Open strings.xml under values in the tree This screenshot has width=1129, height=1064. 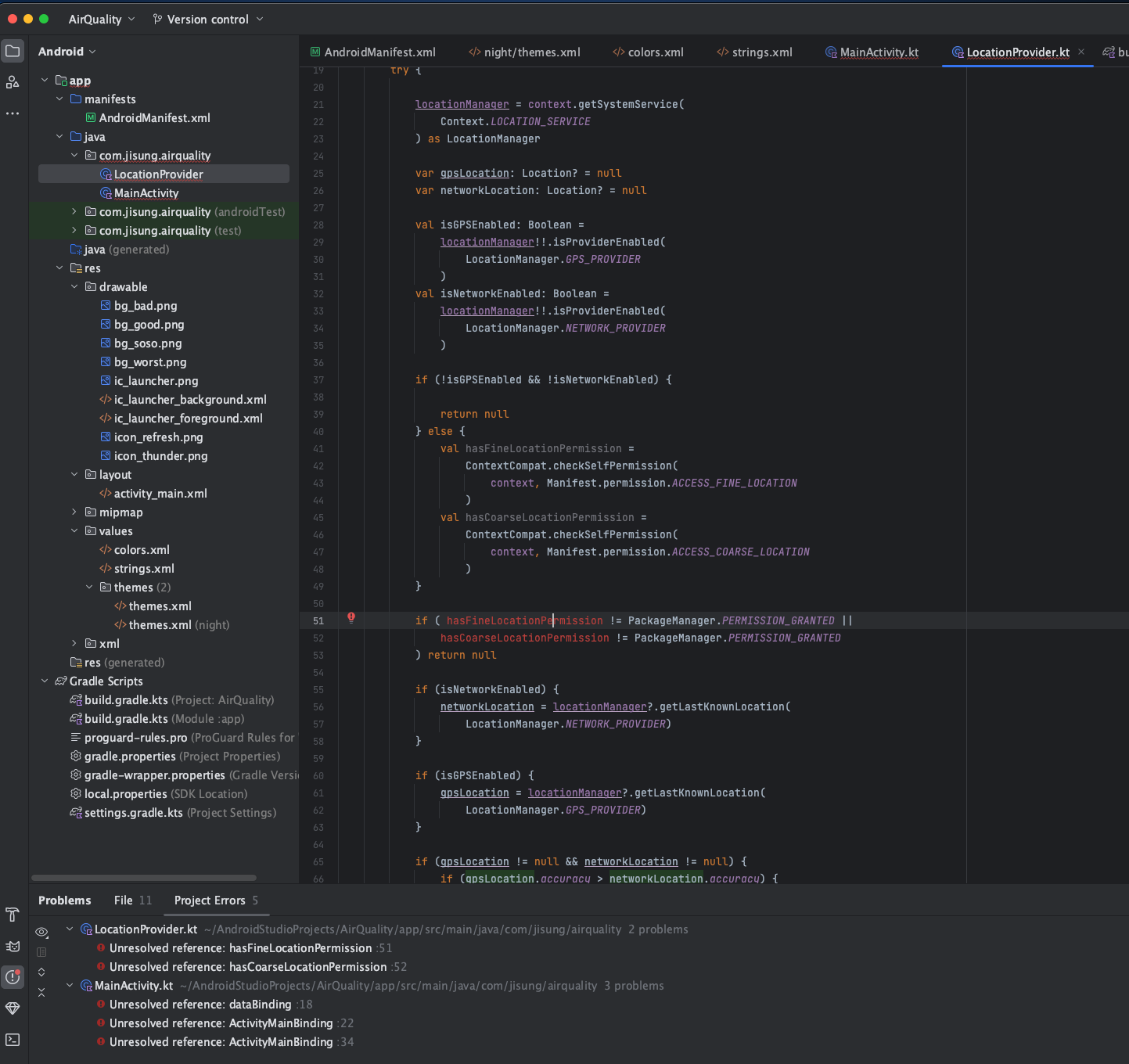point(137,569)
